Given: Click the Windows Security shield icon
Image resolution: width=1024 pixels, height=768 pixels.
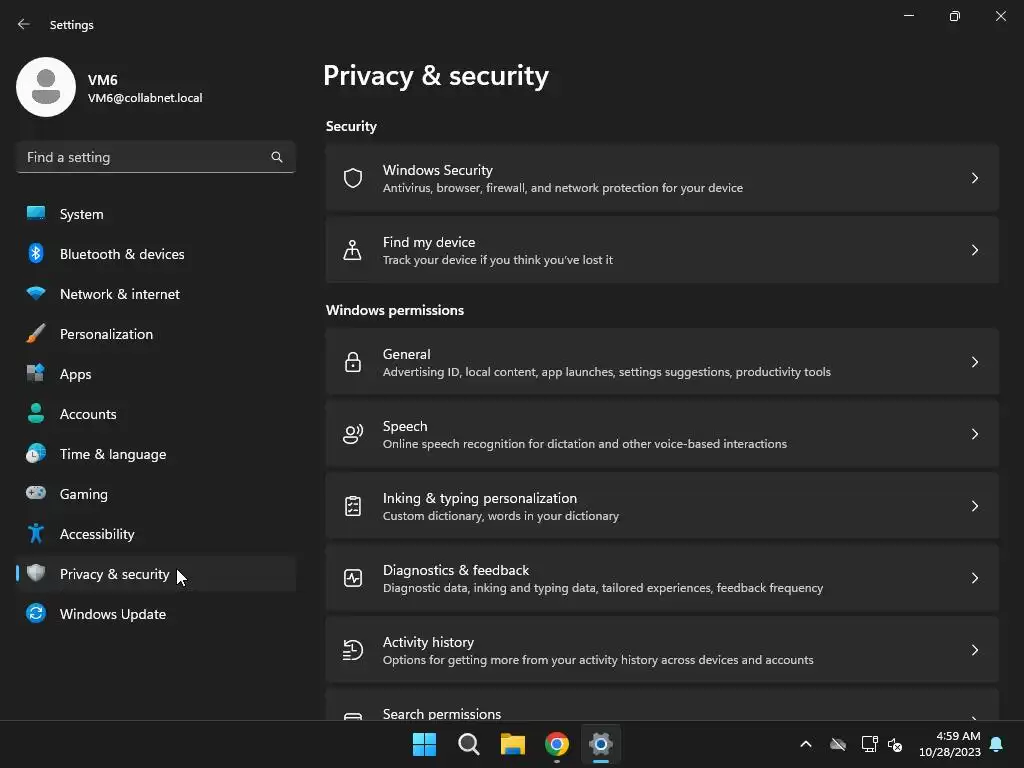Looking at the screenshot, I should (x=353, y=178).
